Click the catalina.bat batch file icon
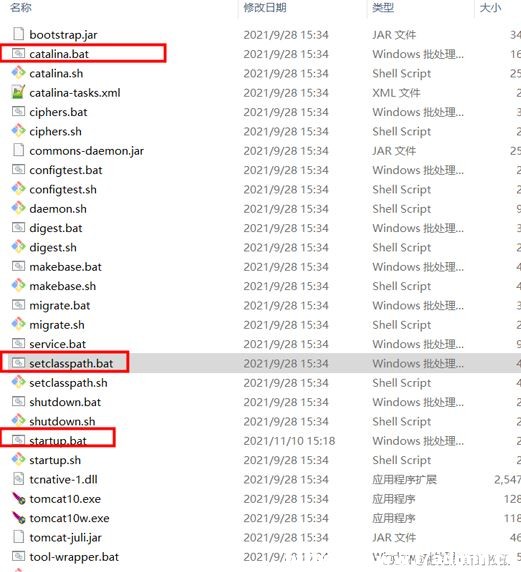The height and width of the screenshot is (572, 521). [x=18, y=53]
